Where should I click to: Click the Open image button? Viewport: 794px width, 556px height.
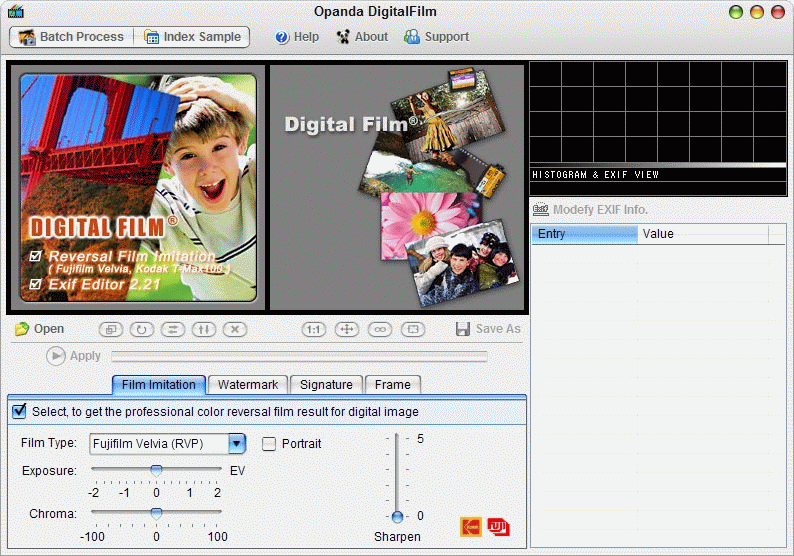click(39, 329)
